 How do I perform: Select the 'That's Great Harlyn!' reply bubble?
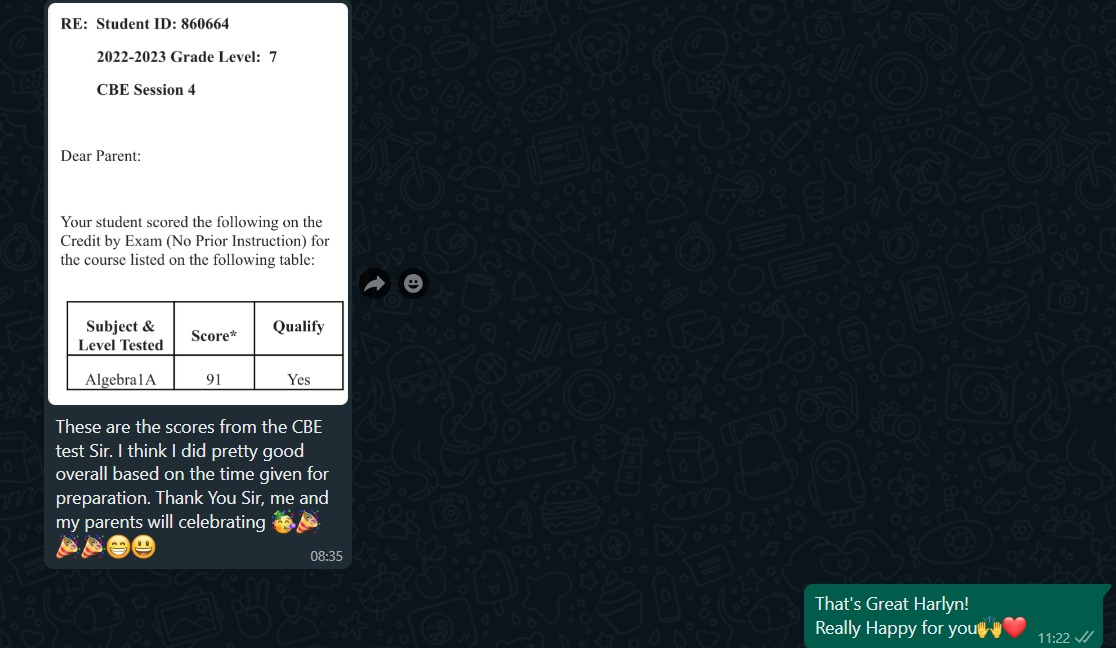[957, 617]
